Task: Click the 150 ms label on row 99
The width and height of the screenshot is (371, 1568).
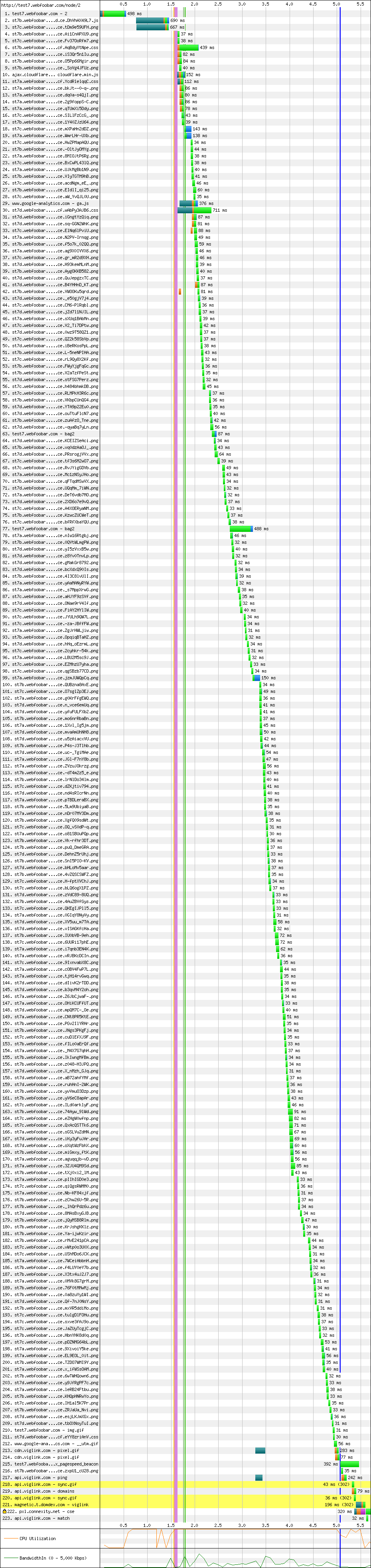Action: pyautogui.click(x=268, y=678)
